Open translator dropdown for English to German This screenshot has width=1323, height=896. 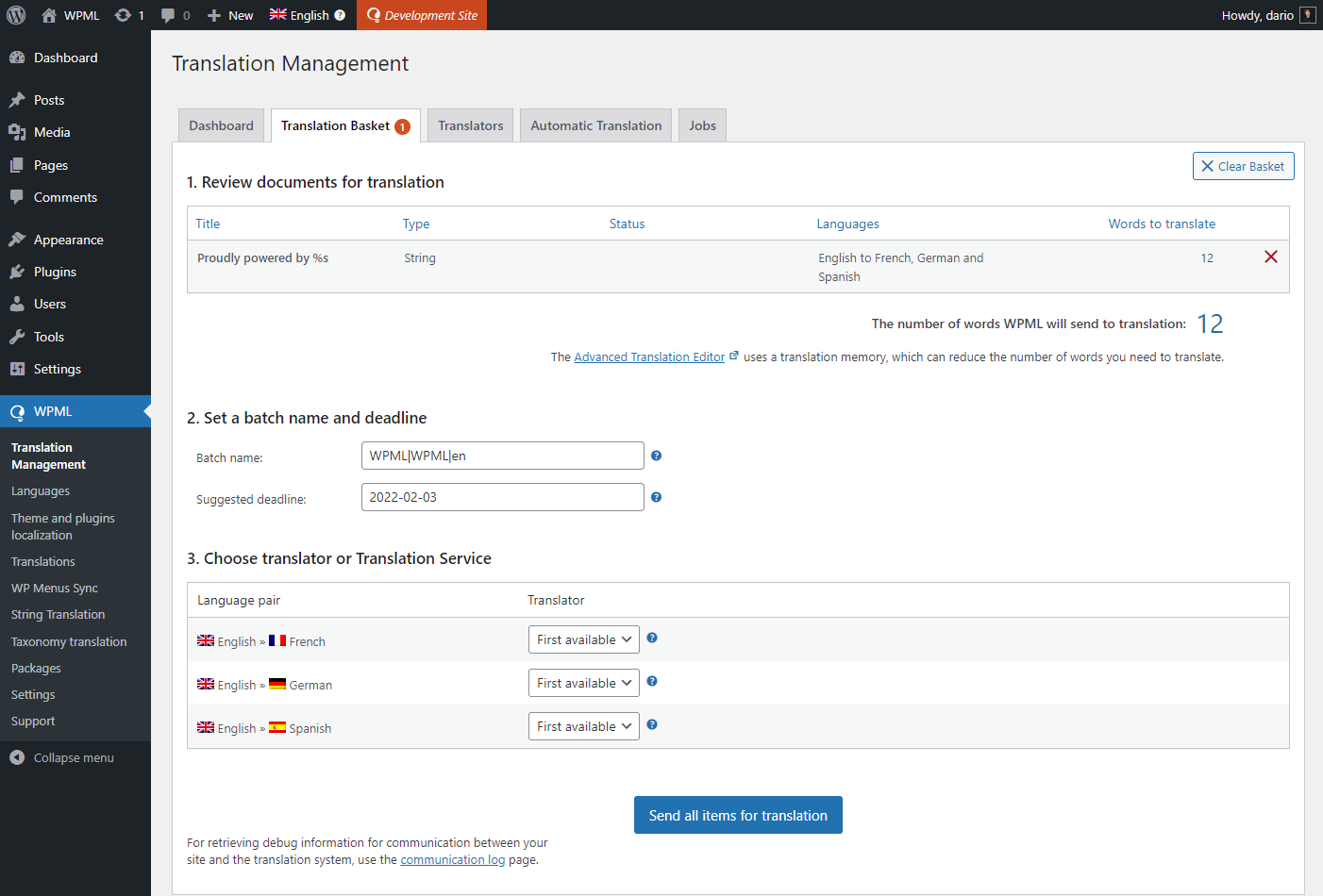pyautogui.click(x=584, y=683)
